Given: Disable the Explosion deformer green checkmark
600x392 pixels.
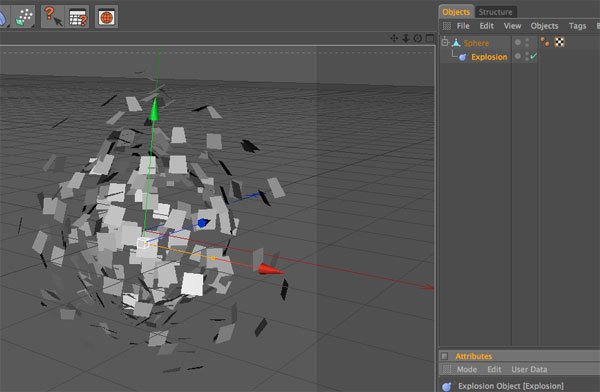Looking at the screenshot, I should [534, 56].
